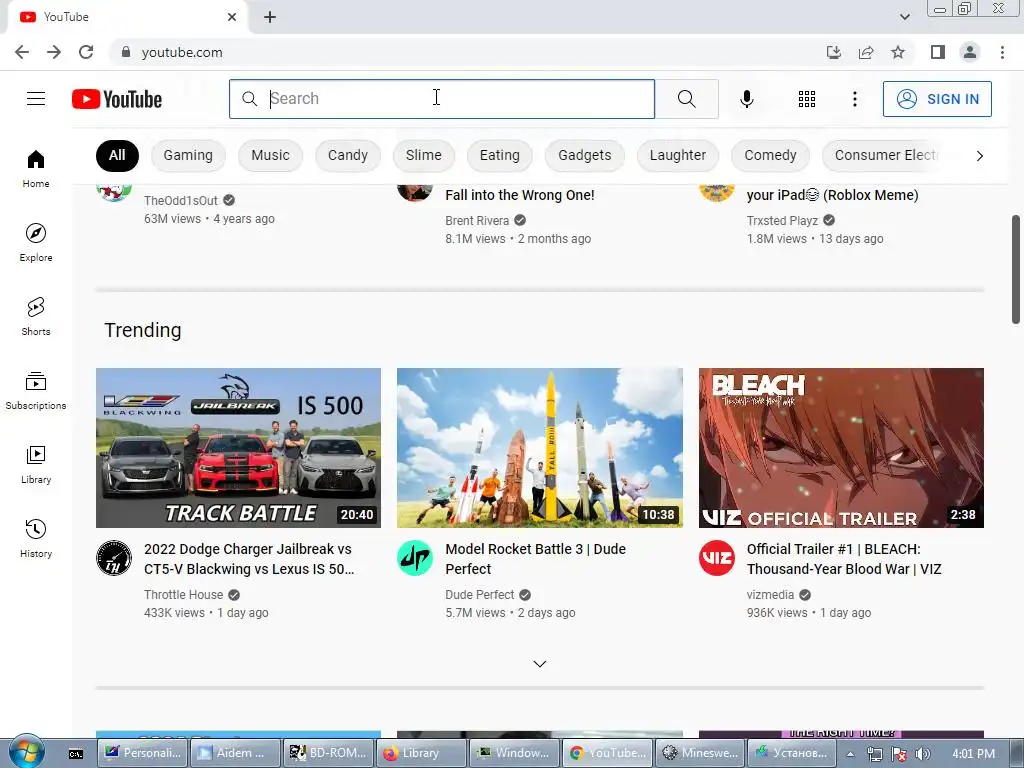The image size is (1024, 768).
Task: Show more filter chips with right arrow
Action: tap(979, 155)
